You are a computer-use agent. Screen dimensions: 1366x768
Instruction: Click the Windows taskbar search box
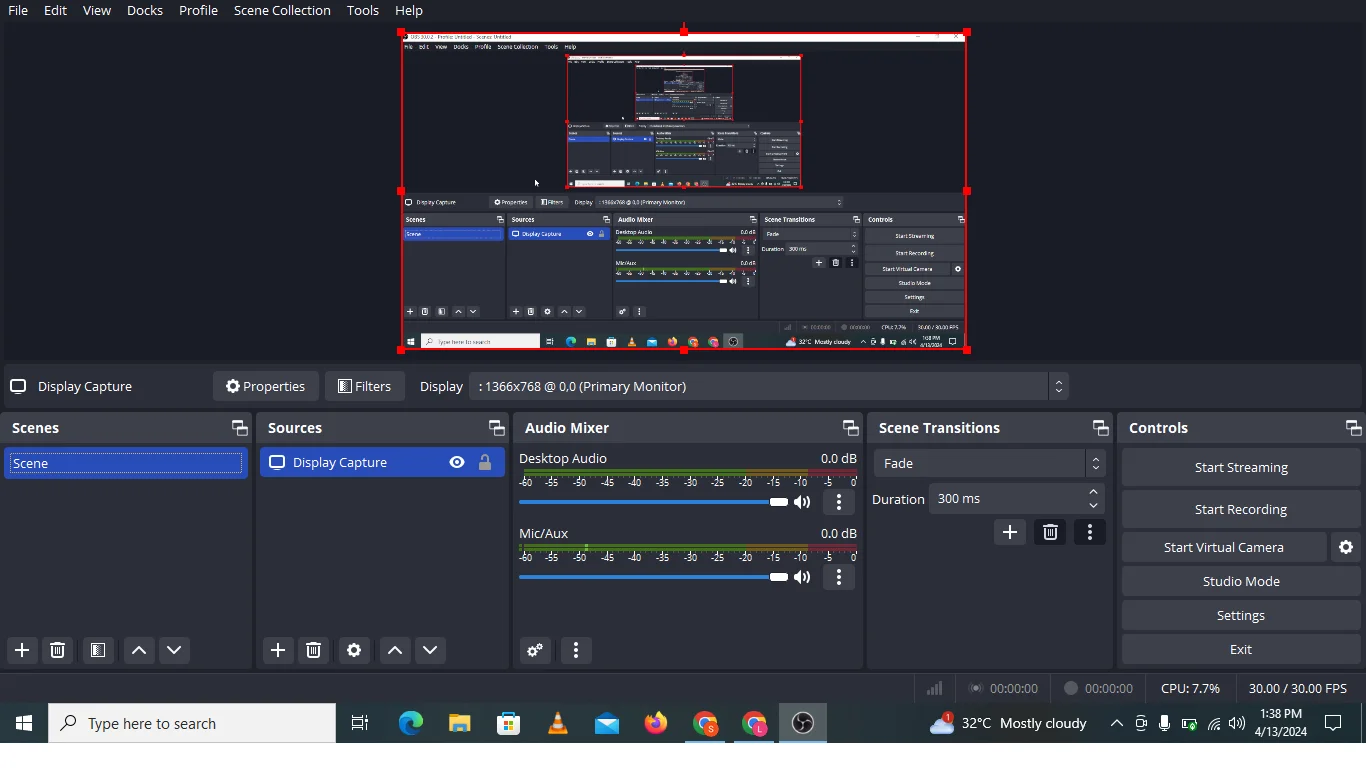coord(192,724)
